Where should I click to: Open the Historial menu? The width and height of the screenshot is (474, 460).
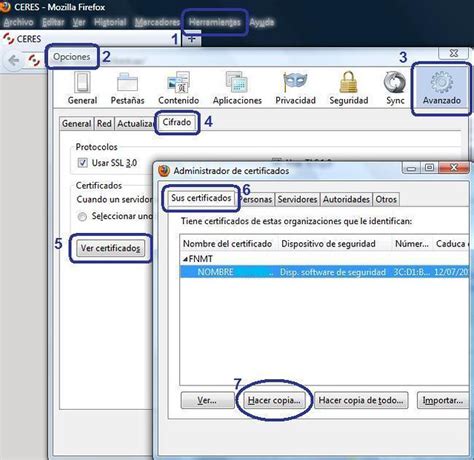point(110,22)
